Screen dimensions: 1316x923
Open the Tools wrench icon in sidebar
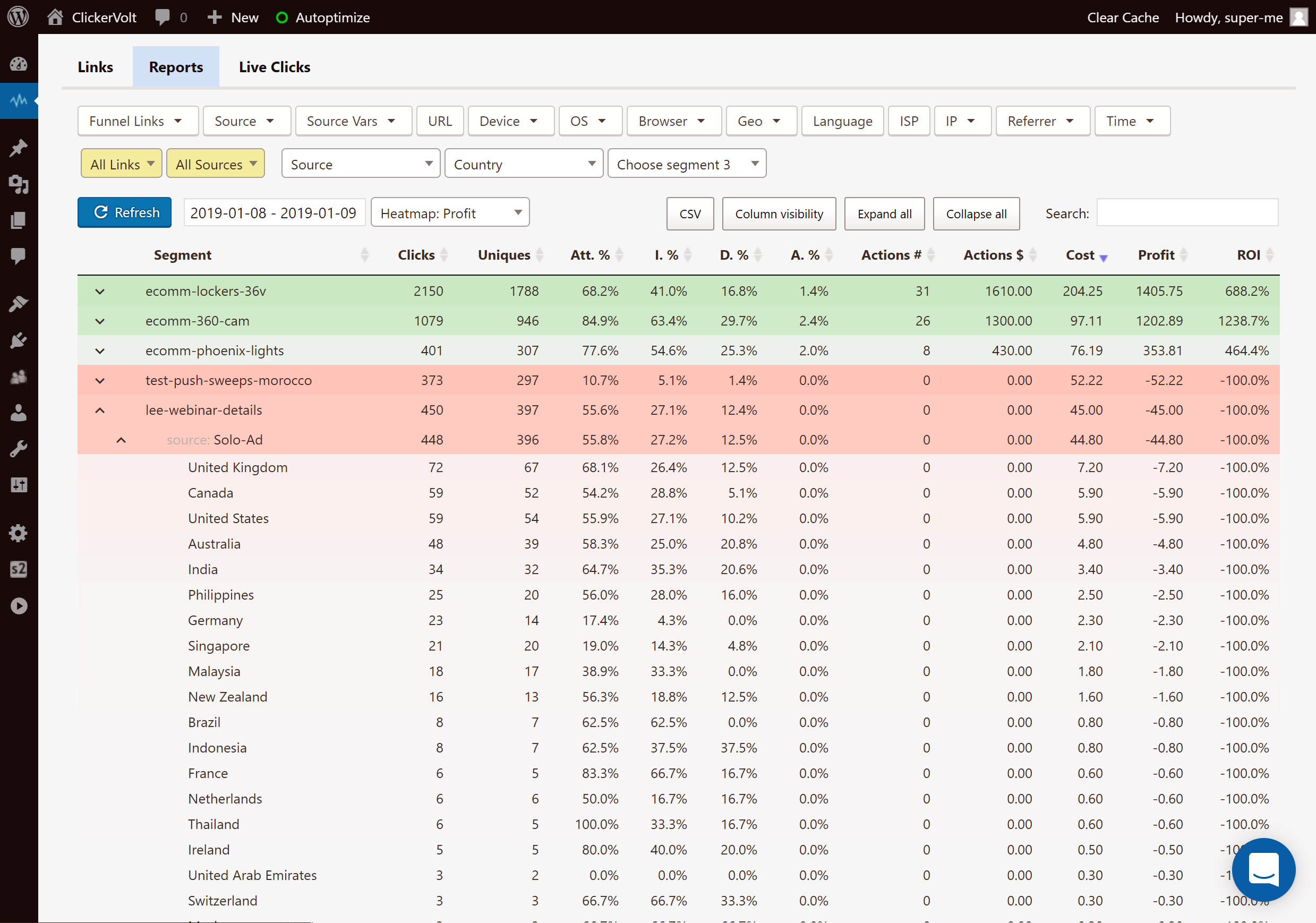coord(19,449)
